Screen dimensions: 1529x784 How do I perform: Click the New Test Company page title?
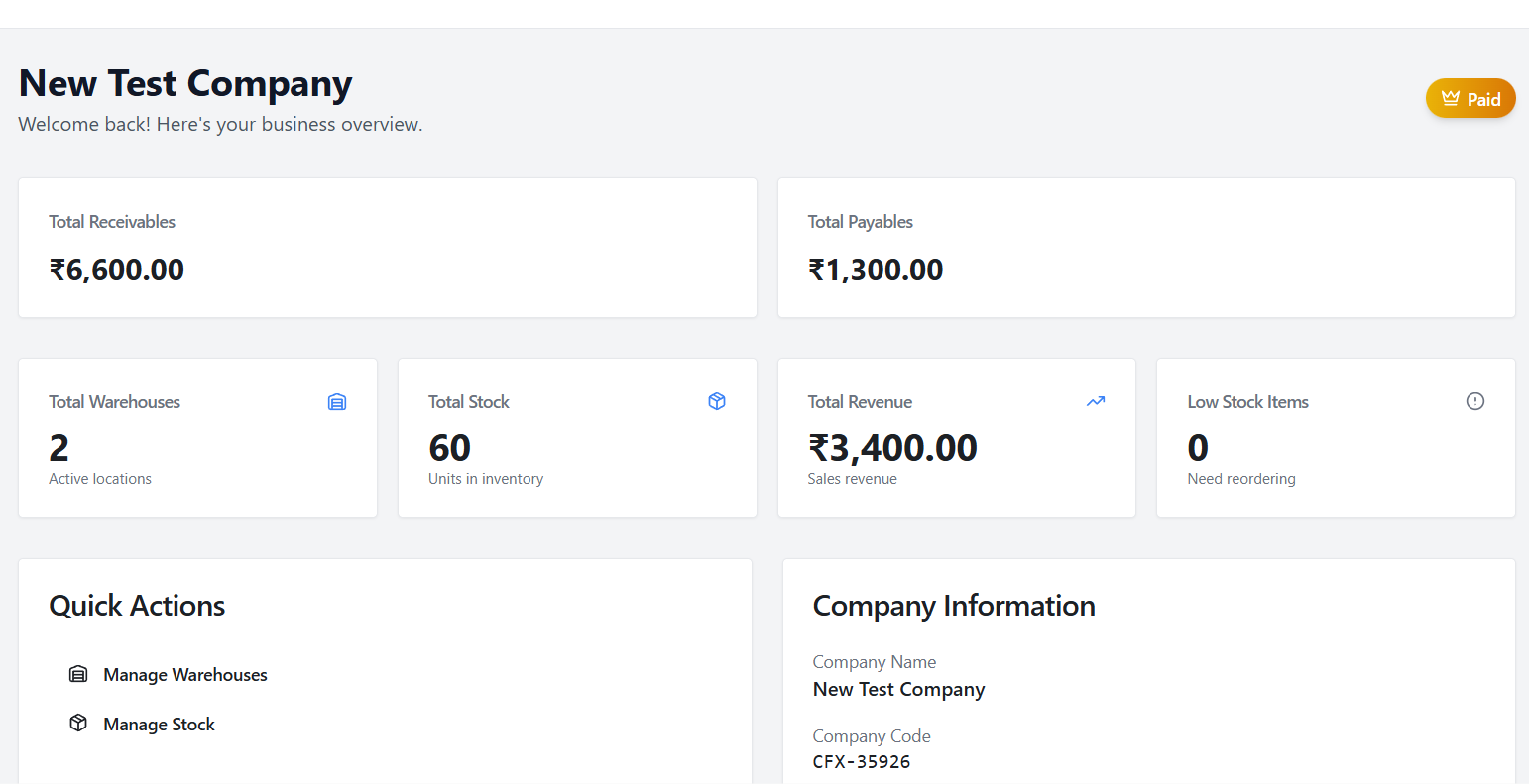pyautogui.click(x=184, y=83)
